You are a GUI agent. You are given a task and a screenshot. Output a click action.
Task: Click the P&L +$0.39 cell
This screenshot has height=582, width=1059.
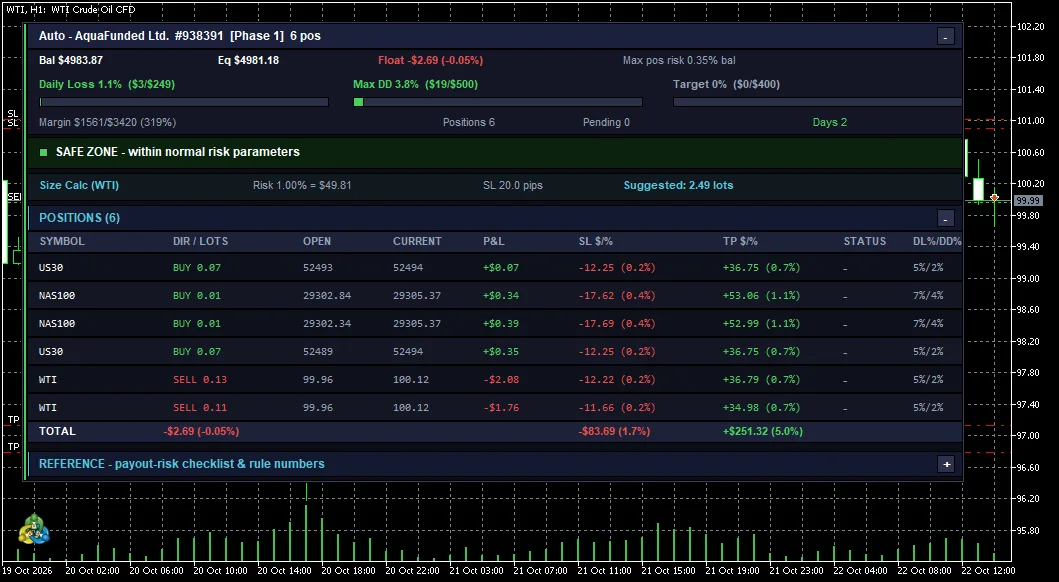tap(501, 323)
